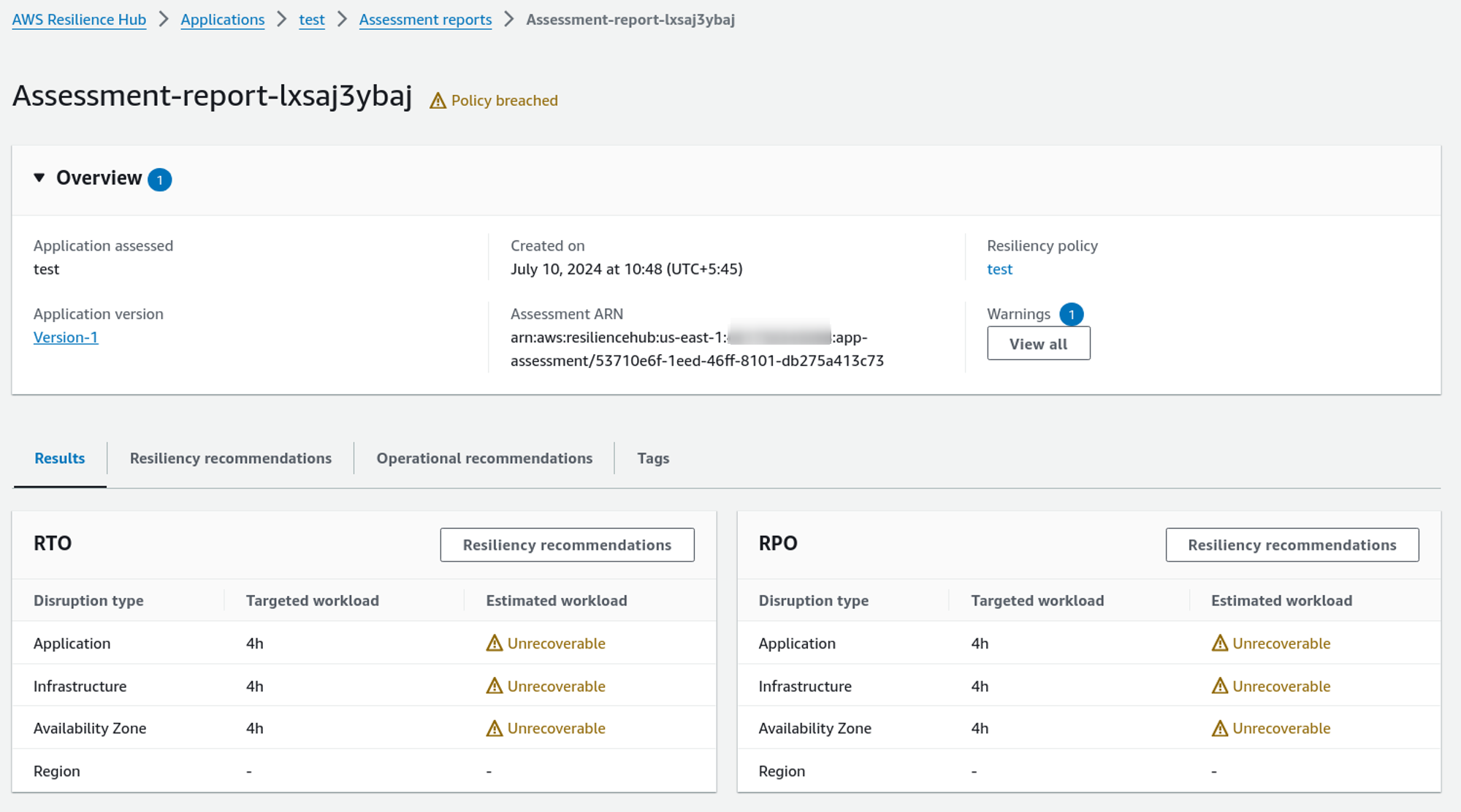Viewport: 1461px width, 812px height.
Task: Click RPO Application Unrecoverable warning icon
Action: 1219,643
